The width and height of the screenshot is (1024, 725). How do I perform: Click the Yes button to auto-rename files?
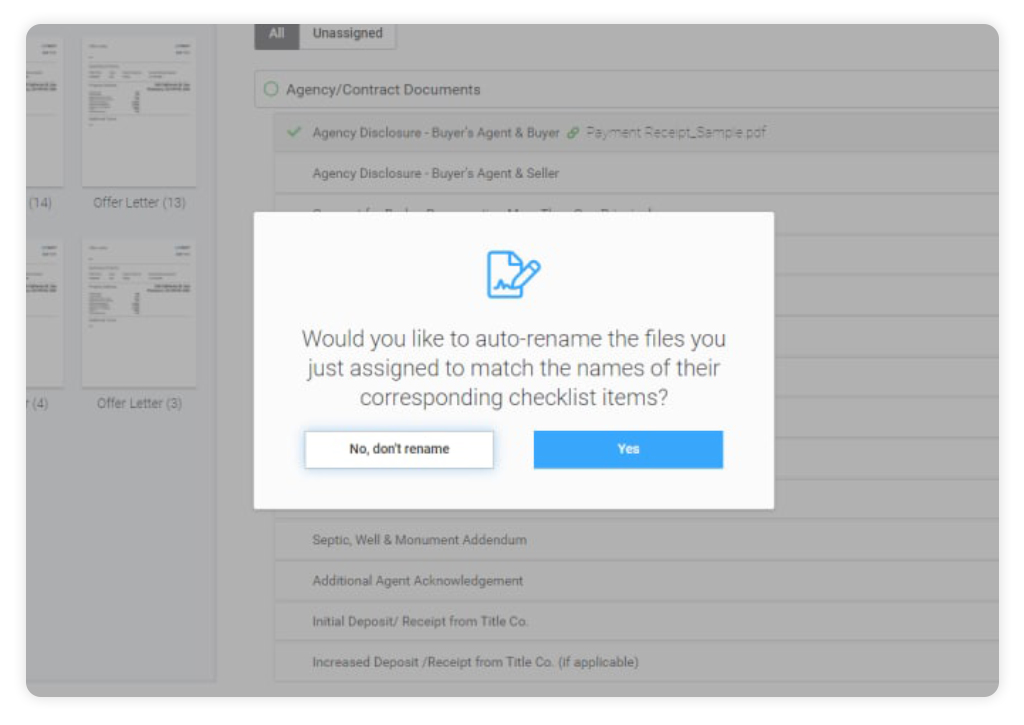[627, 449]
